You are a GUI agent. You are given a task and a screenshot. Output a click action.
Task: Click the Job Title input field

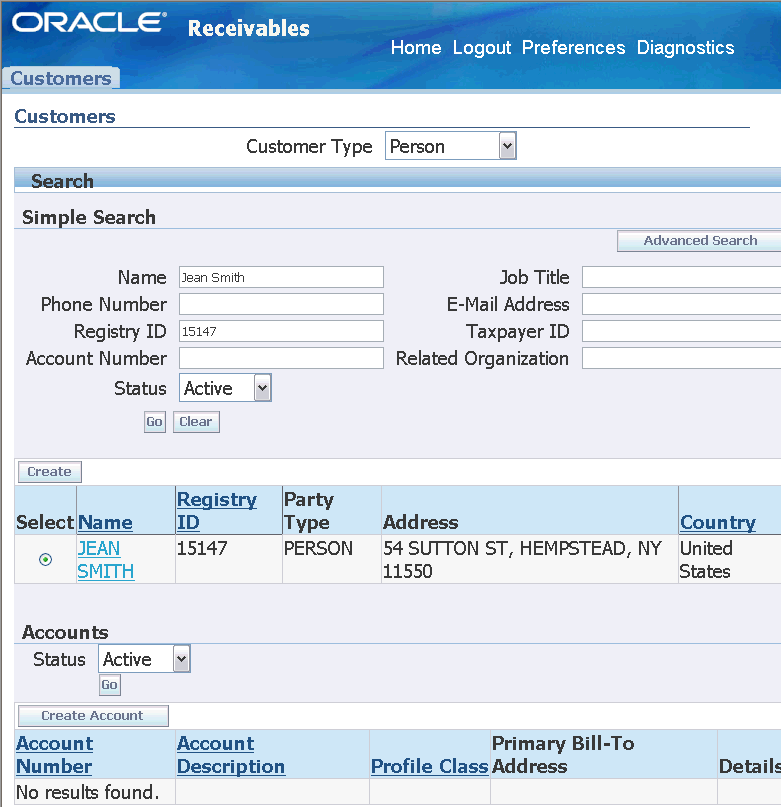[x=682, y=277]
